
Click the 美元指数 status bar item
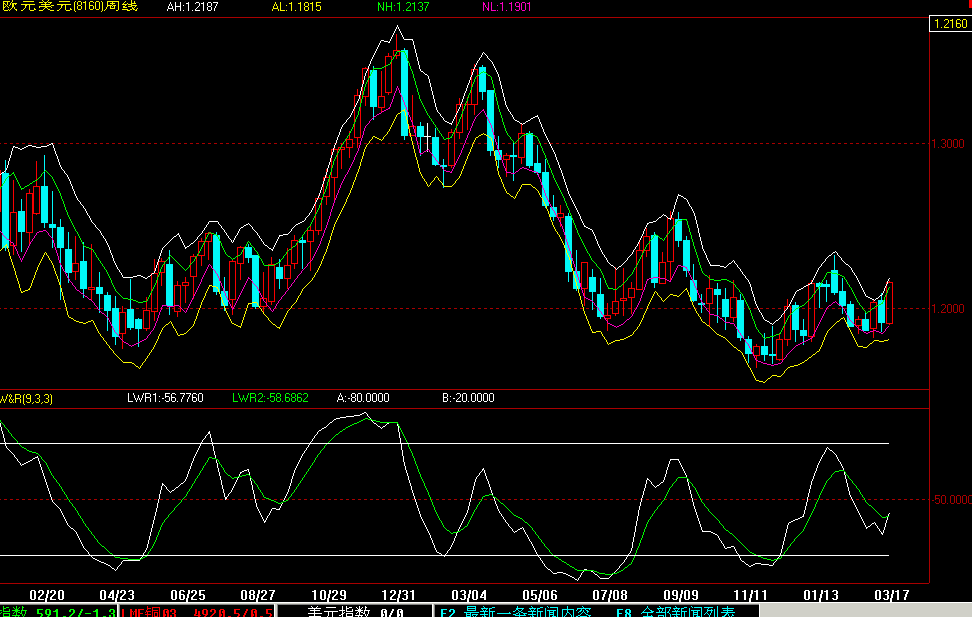tap(355, 611)
